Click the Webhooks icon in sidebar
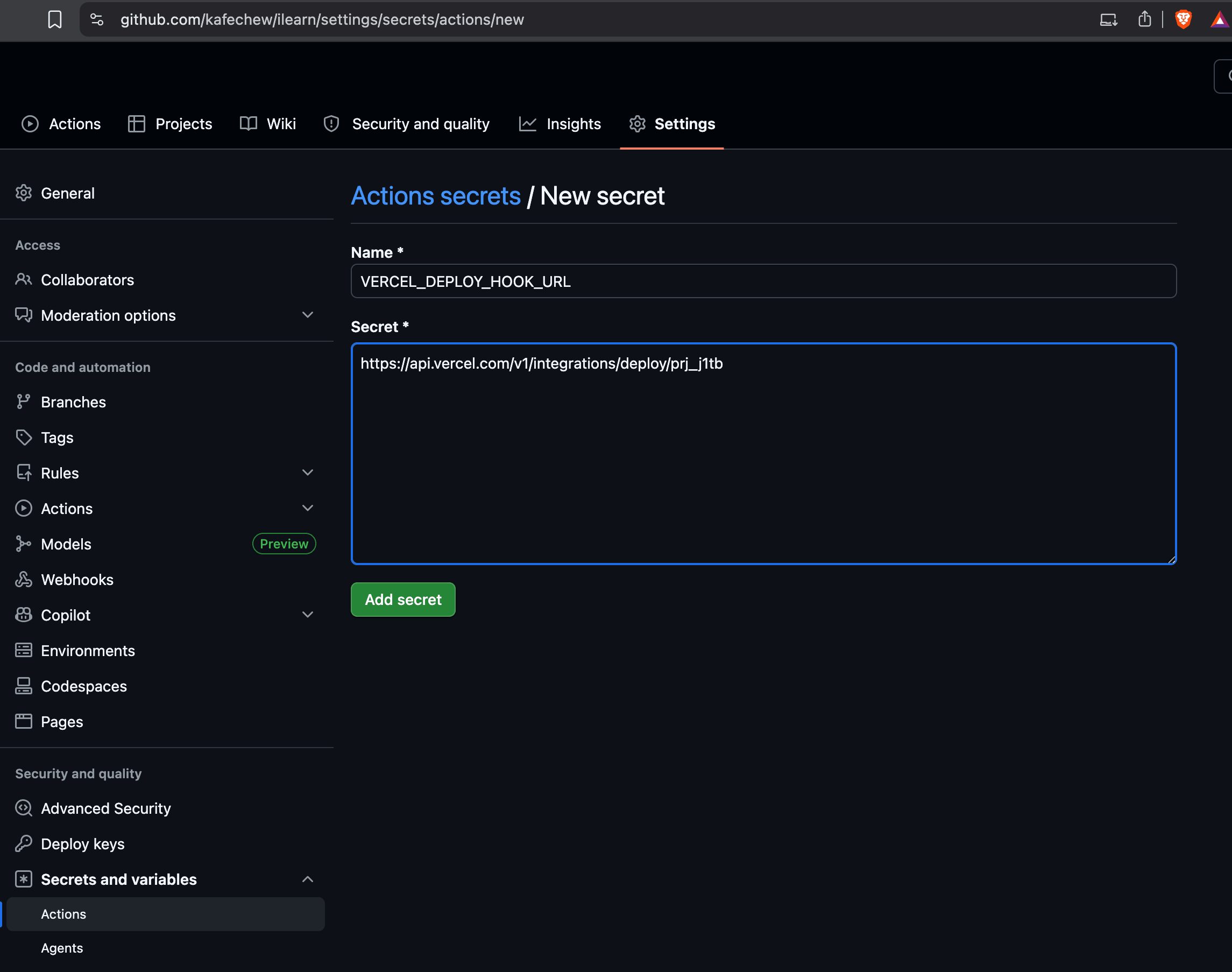The height and width of the screenshot is (972, 1232). click(23, 579)
